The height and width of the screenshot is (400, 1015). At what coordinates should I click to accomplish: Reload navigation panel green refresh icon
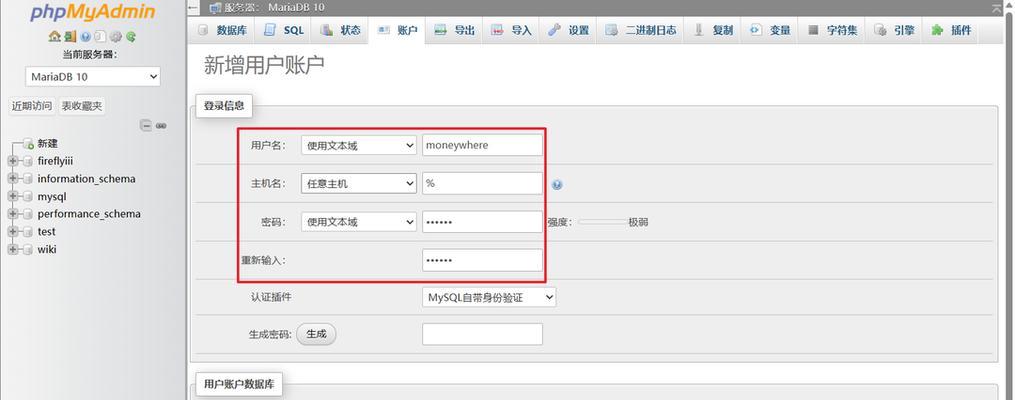point(131,36)
